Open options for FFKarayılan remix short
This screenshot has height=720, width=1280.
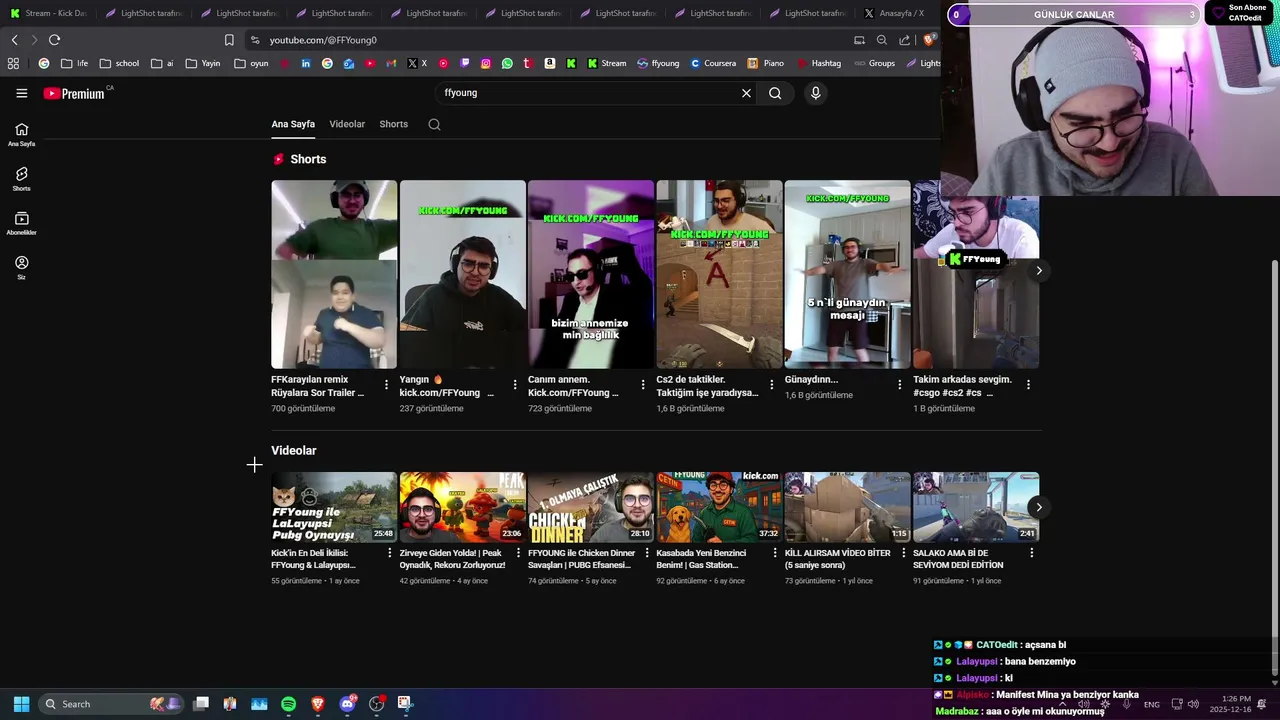click(x=387, y=384)
